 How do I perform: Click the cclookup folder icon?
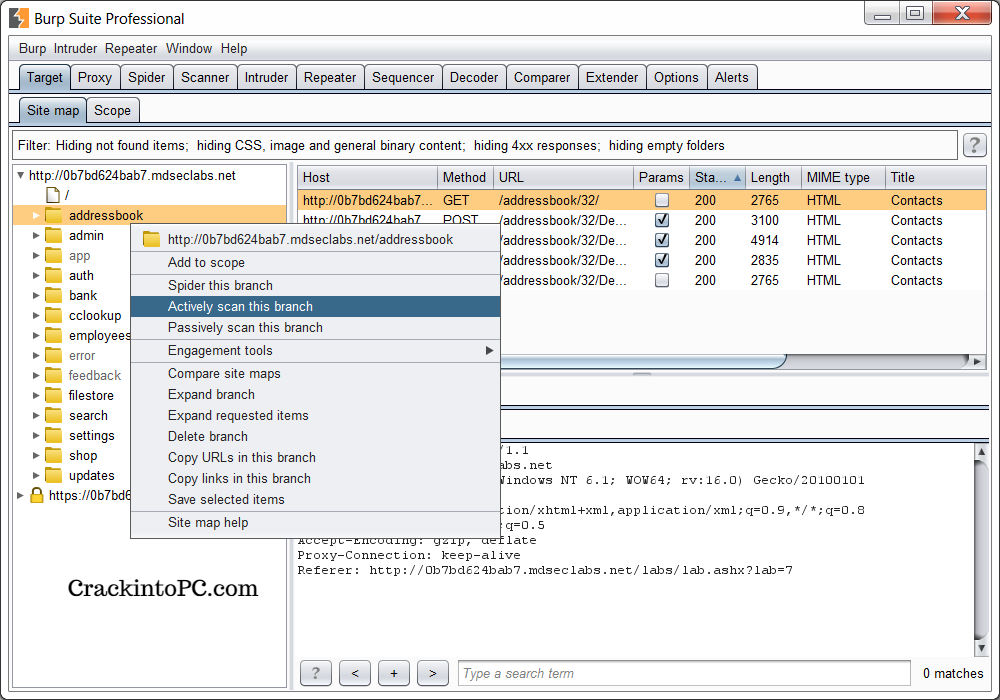[54, 316]
